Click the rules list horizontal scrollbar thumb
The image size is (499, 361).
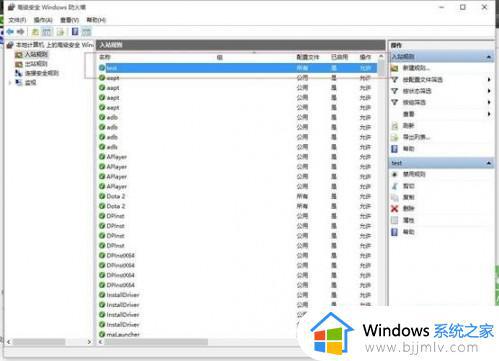[x=156, y=342]
